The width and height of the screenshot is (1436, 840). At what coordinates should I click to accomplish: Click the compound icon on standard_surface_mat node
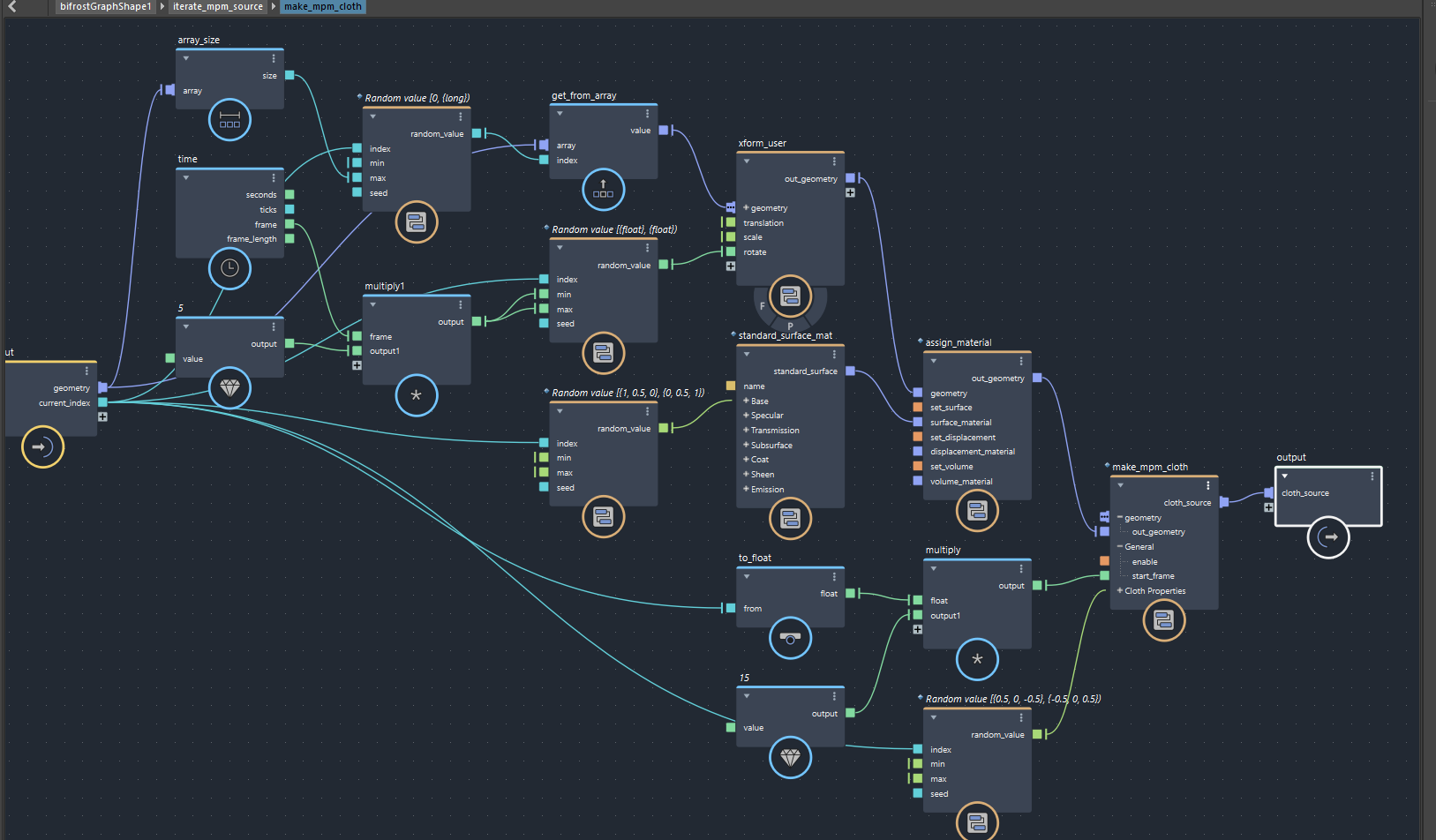pos(790,519)
